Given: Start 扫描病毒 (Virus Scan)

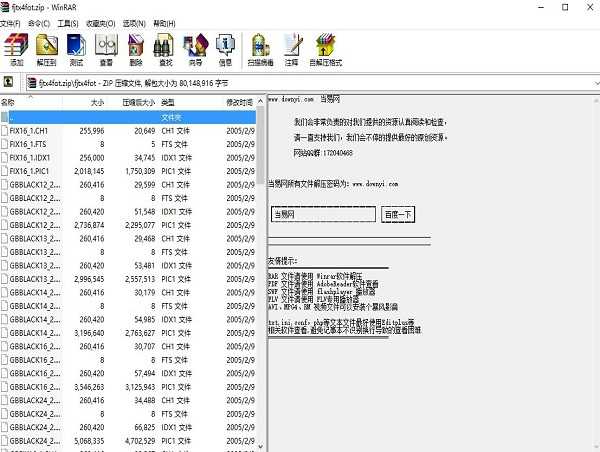Looking at the screenshot, I should click(x=260, y=47).
